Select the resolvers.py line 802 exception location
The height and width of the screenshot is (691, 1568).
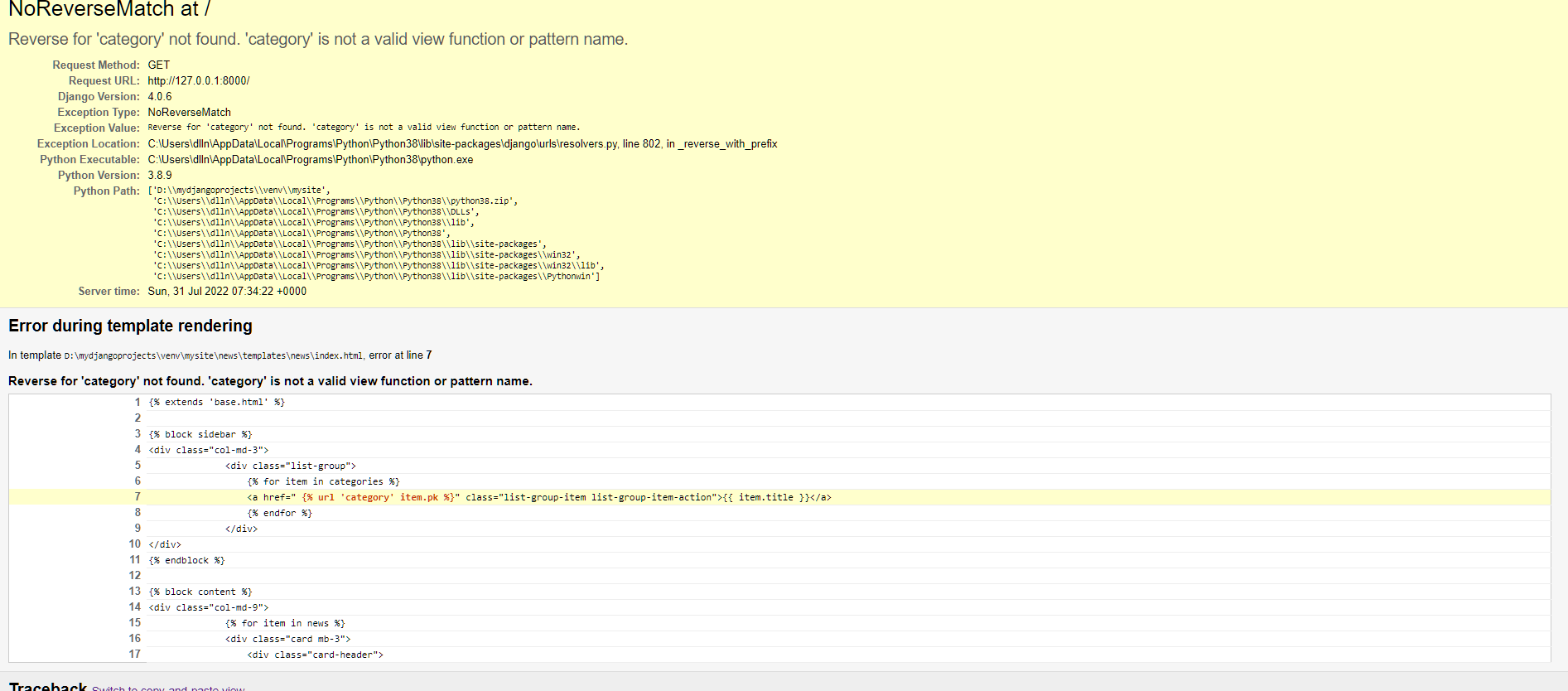point(462,143)
